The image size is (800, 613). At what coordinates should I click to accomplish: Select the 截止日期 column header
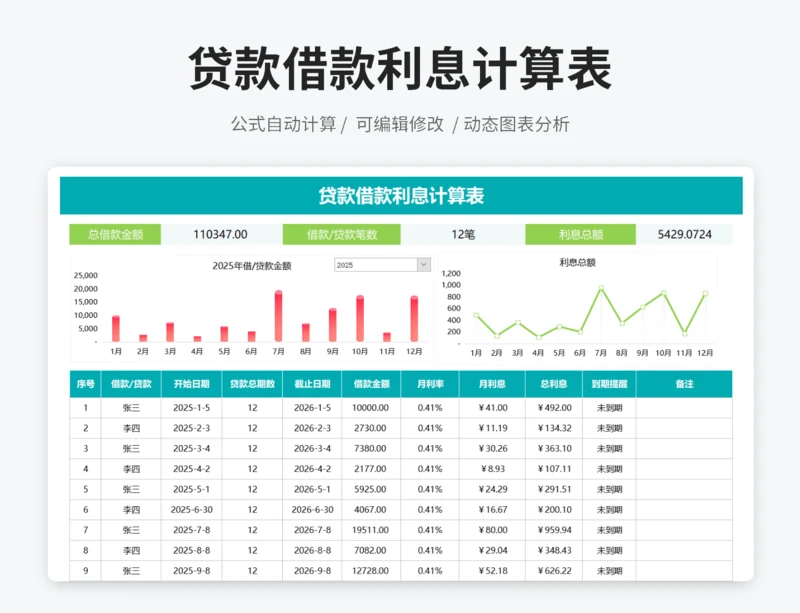[x=312, y=384]
